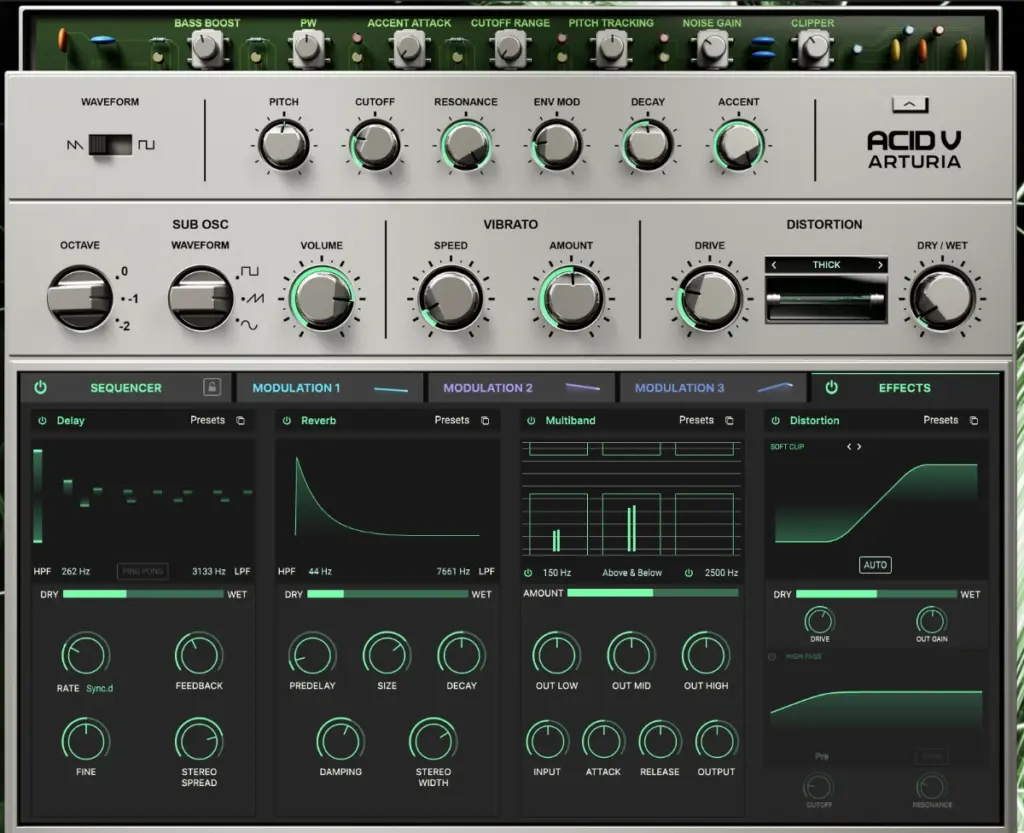The image size is (1024, 833).
Task: Click the Sub Osc VOLUME knob
Action: [x=321, y=298]
